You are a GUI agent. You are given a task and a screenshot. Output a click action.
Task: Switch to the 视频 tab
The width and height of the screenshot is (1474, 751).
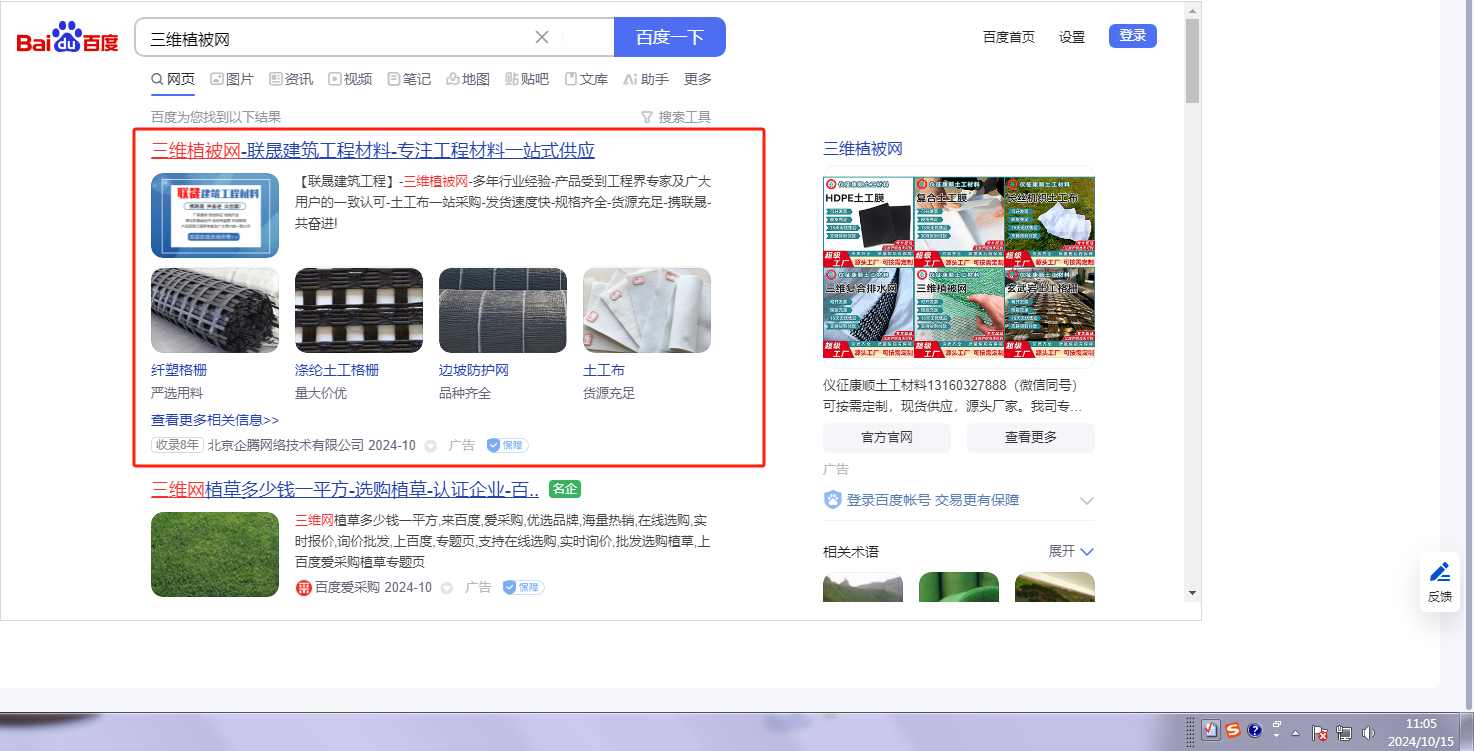tap(350, 79)
